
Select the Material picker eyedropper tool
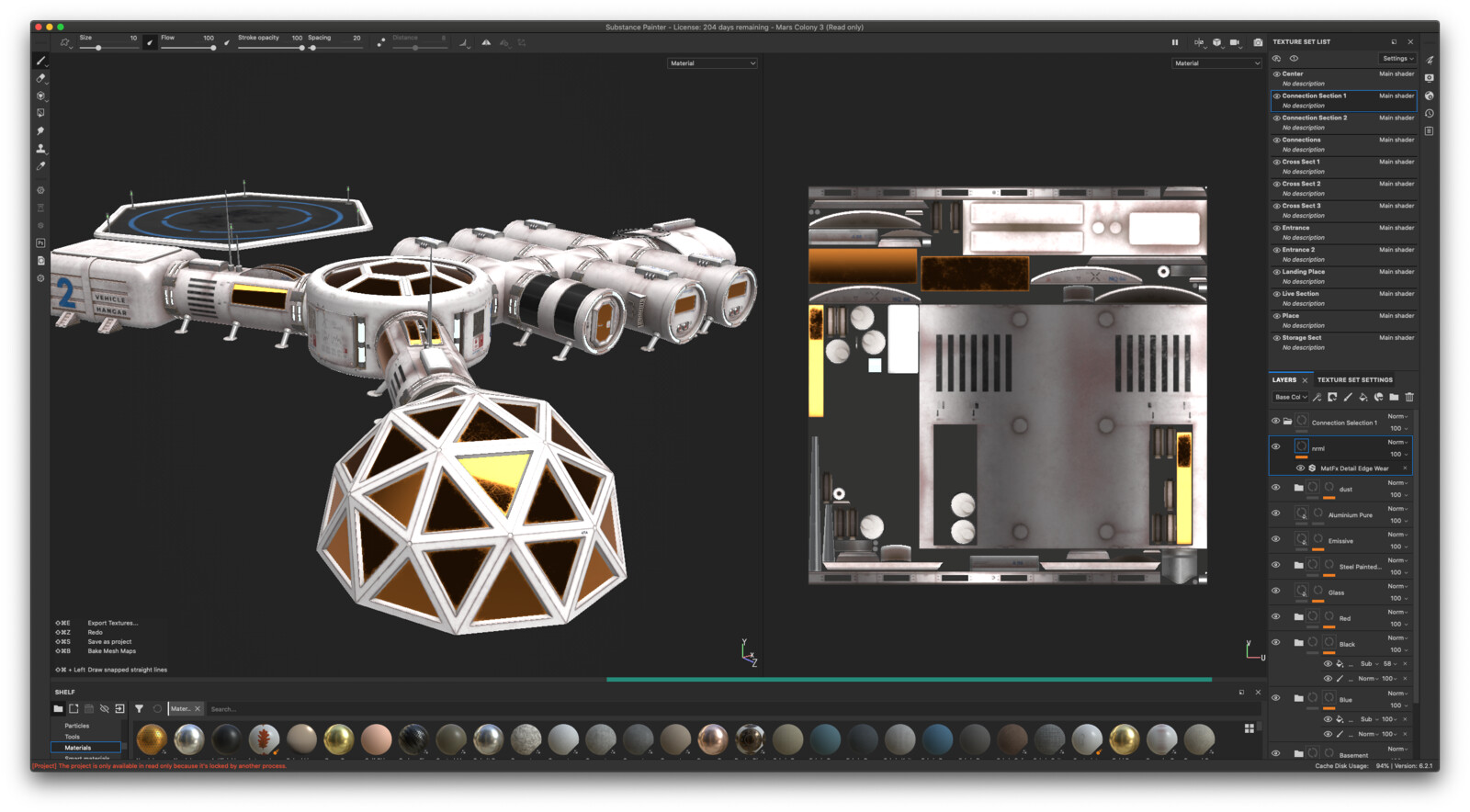point(40,166)
